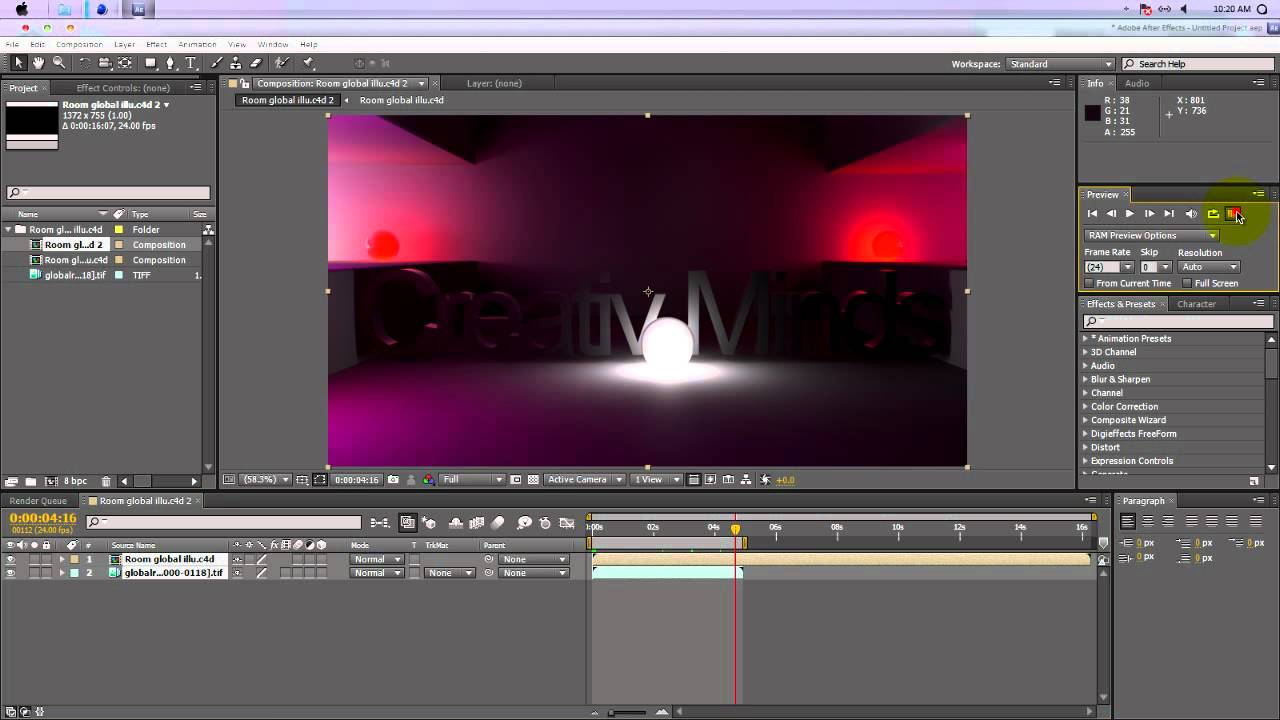
Task: Click the Apple menu logo
Action: tap(23, 9)
